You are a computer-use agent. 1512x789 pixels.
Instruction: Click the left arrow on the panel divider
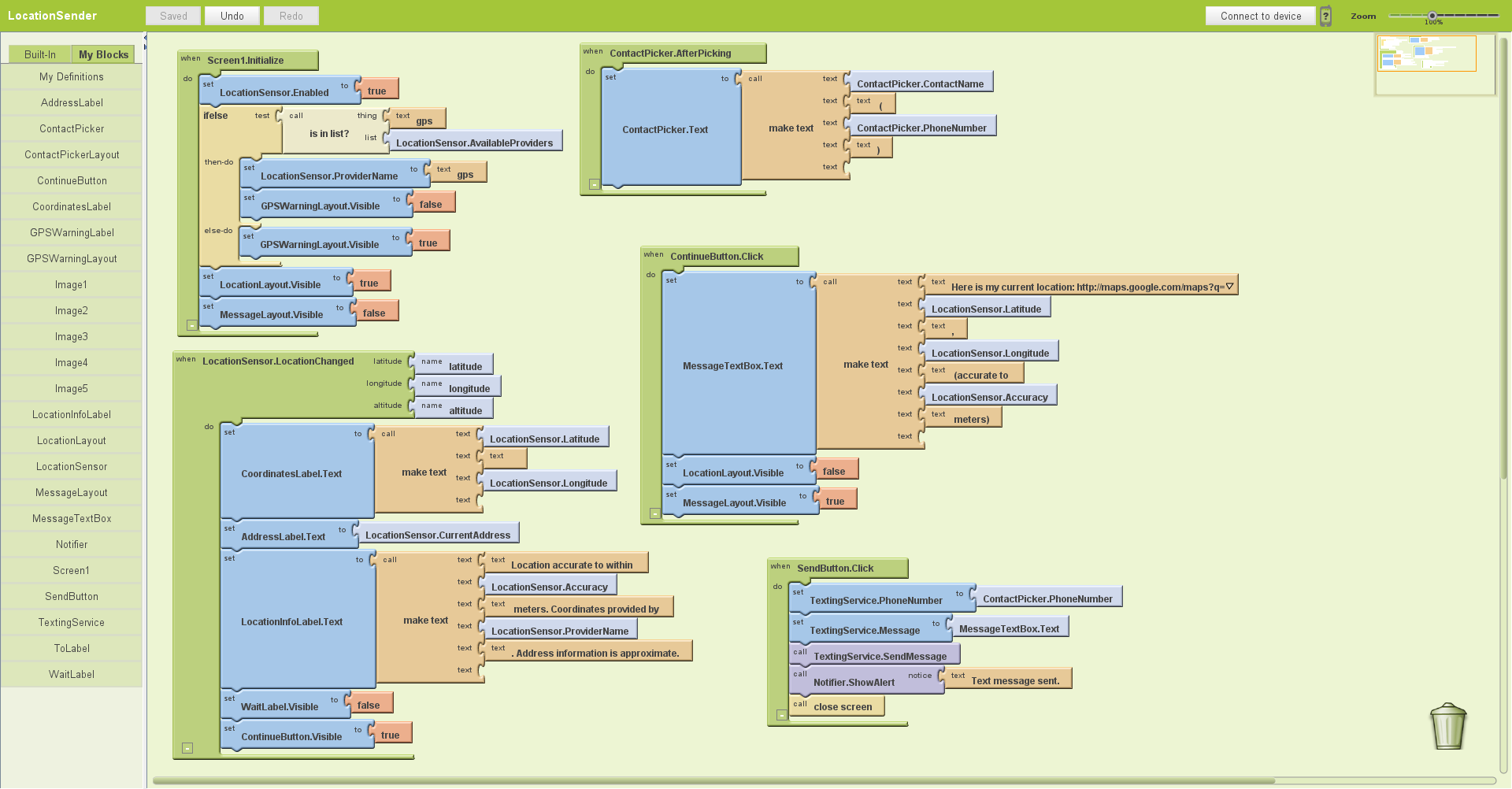click(145, 38)
